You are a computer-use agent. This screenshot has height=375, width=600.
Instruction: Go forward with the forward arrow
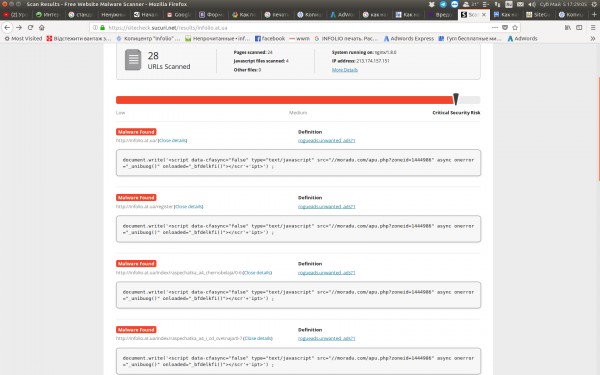click(19, 28)
